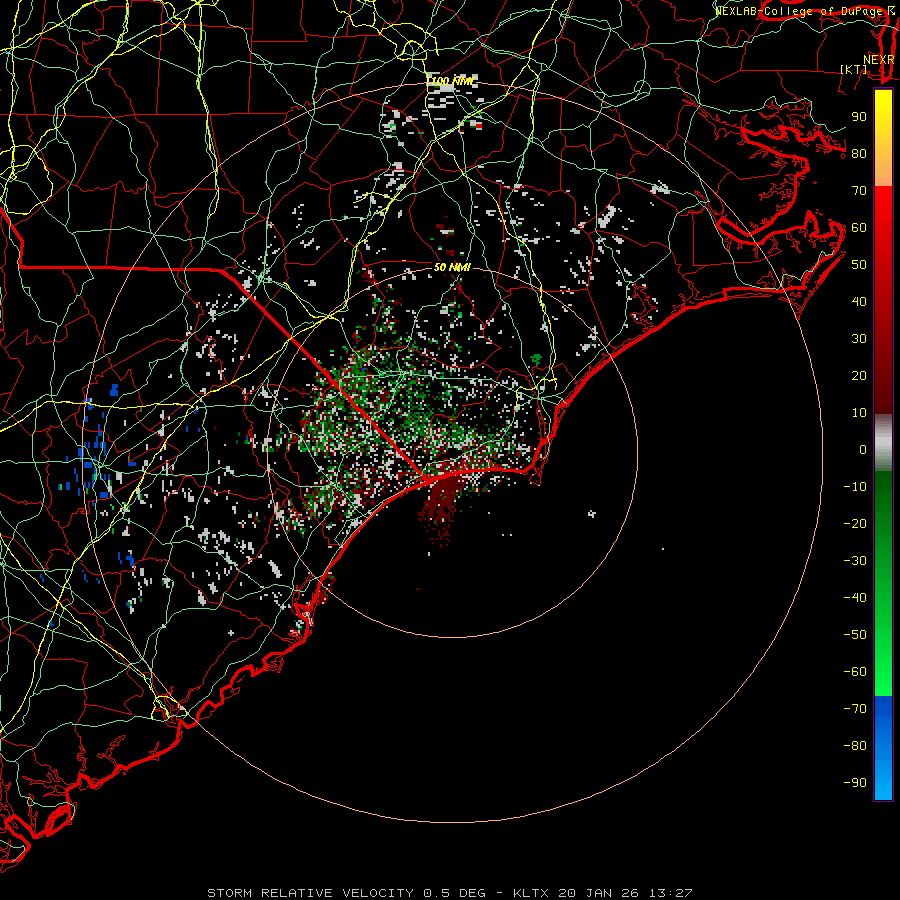This screenshot has height=900, width=900.
Task: Click the 0 value on the velocity scale
Action: (863, 449)
